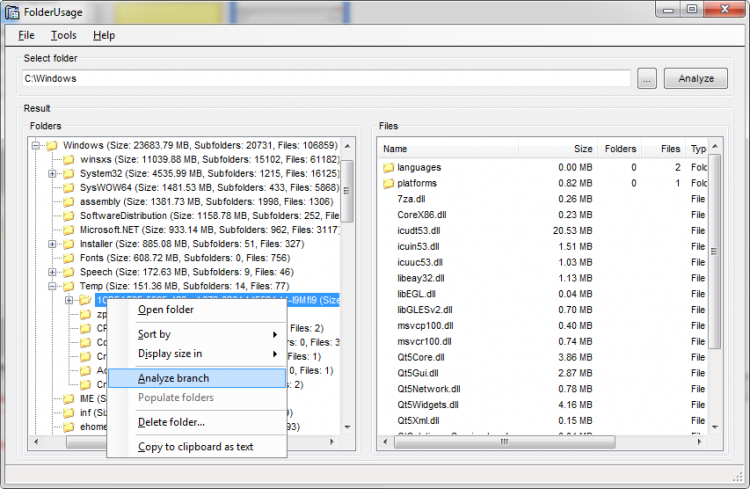Open the File menu

[26, 35]
